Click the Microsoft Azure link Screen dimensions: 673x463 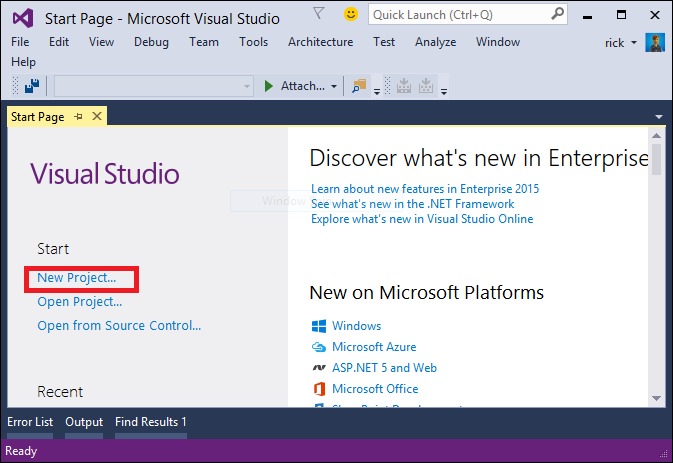point(374,347)
